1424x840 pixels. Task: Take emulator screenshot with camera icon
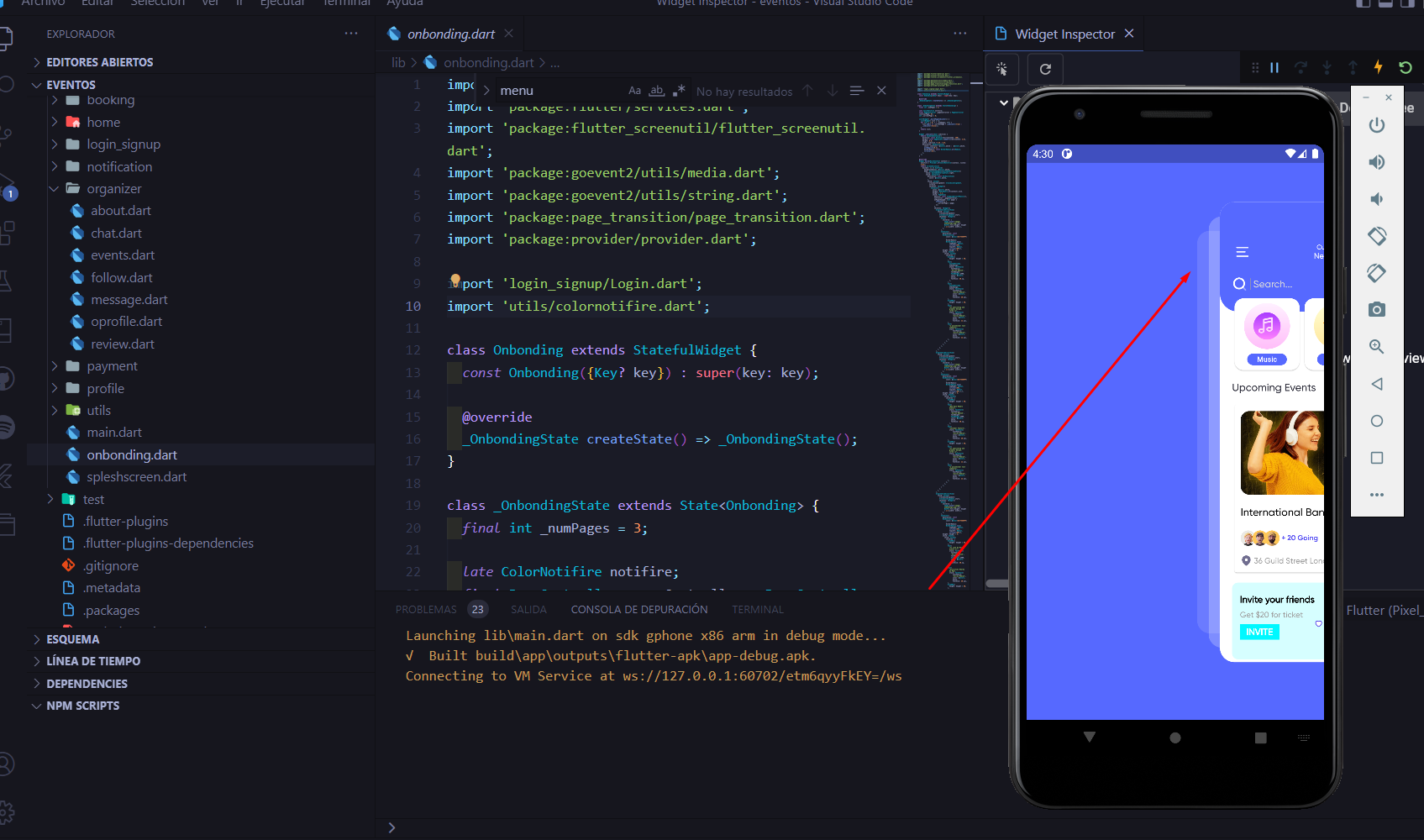1376,310
